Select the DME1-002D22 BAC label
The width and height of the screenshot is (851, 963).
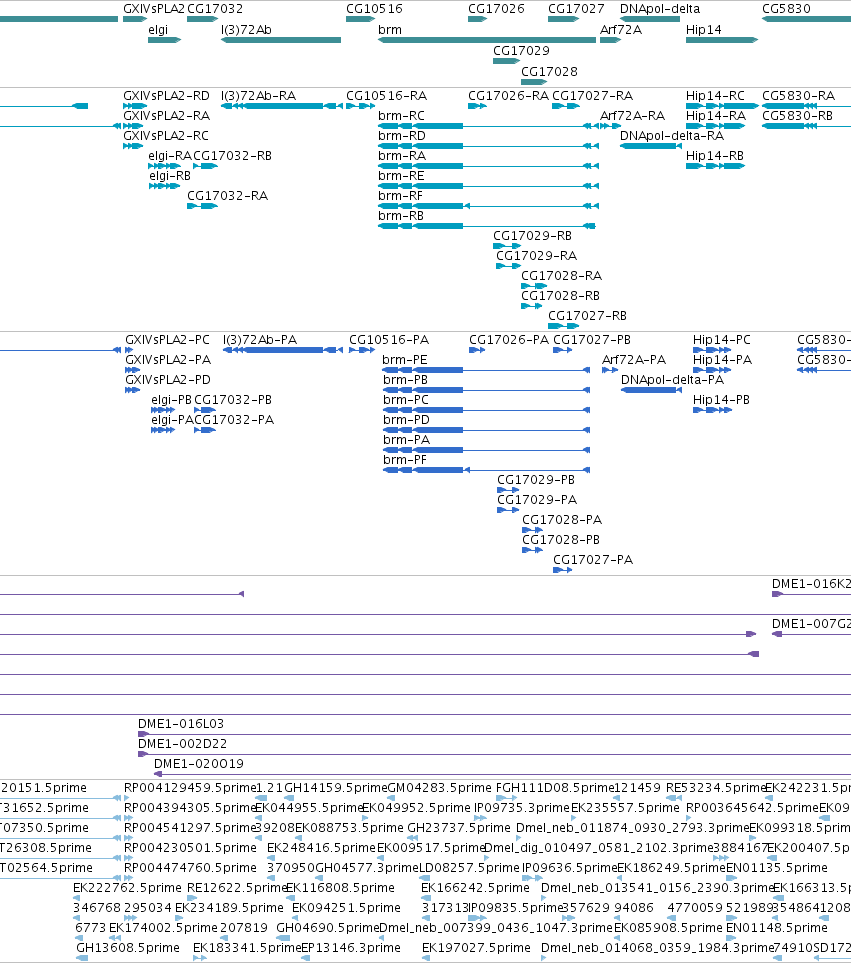pos(182,744)
